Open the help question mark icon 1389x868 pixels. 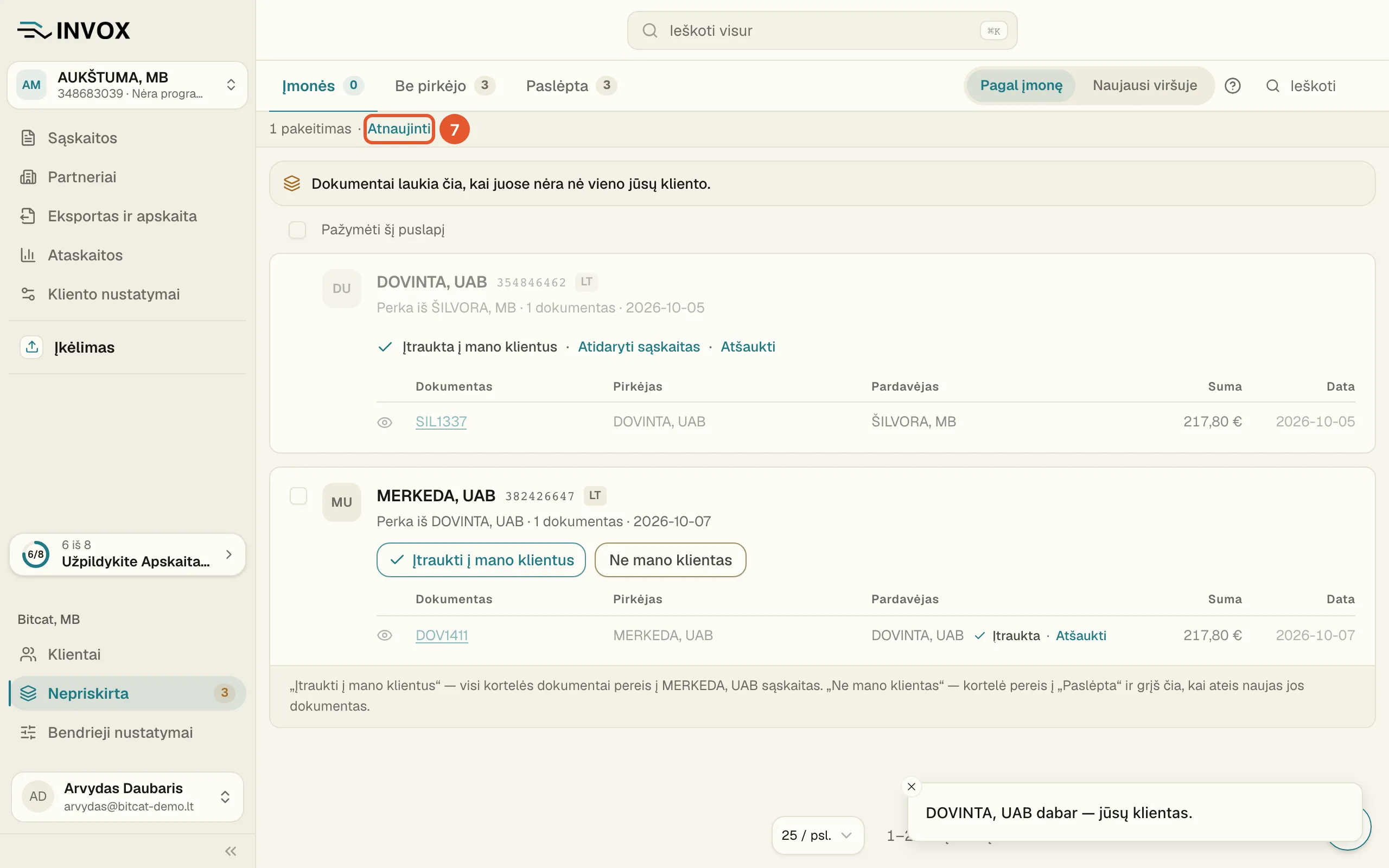click(1232, 86)
